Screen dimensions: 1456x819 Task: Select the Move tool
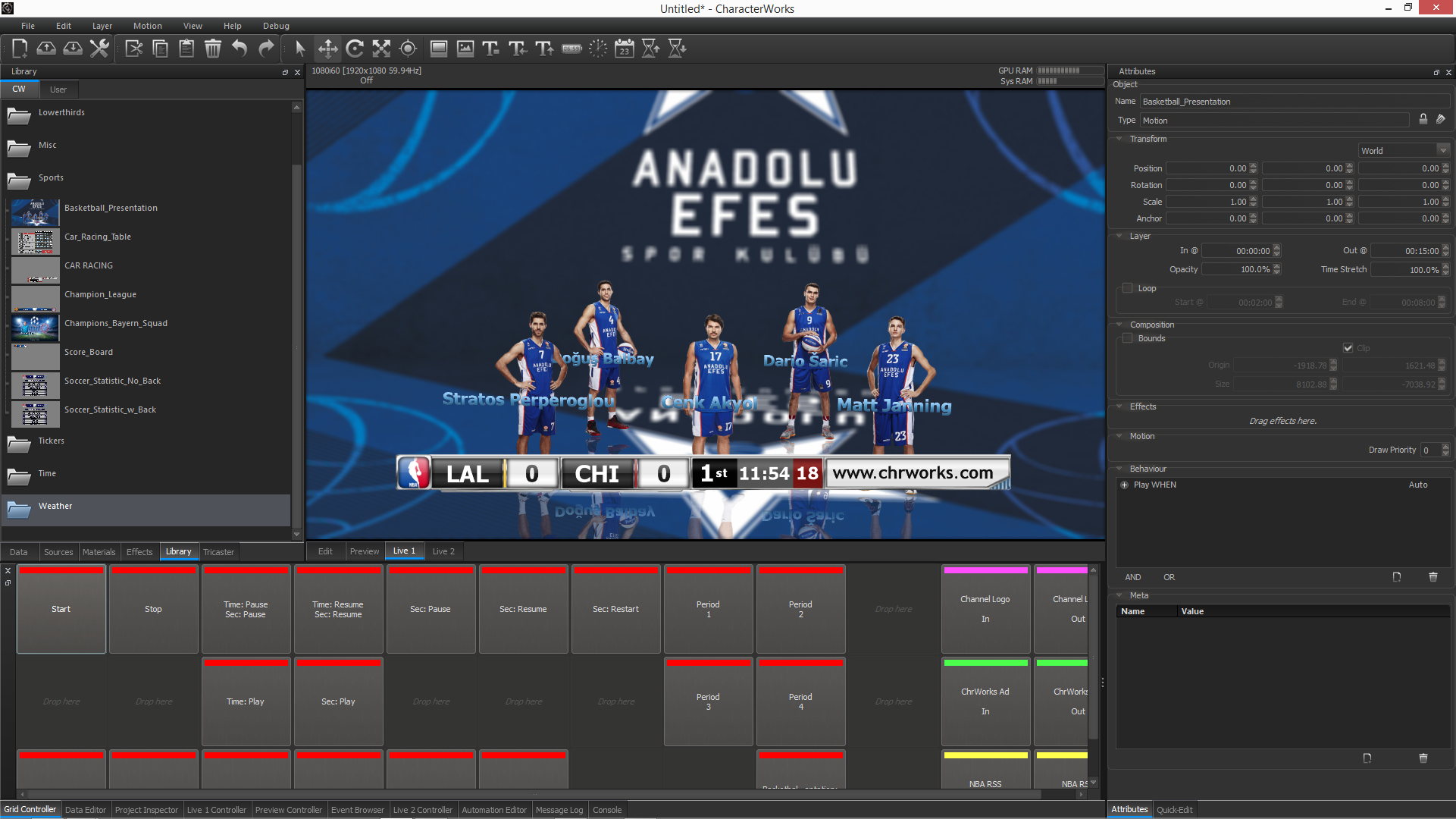tap(327, 49)
